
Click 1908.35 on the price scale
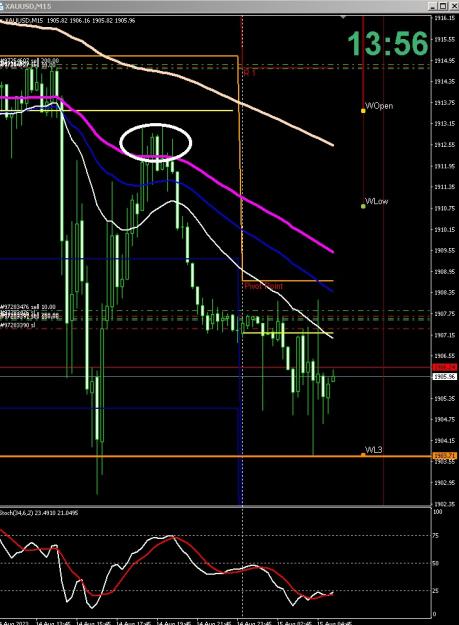pos(445,293)
